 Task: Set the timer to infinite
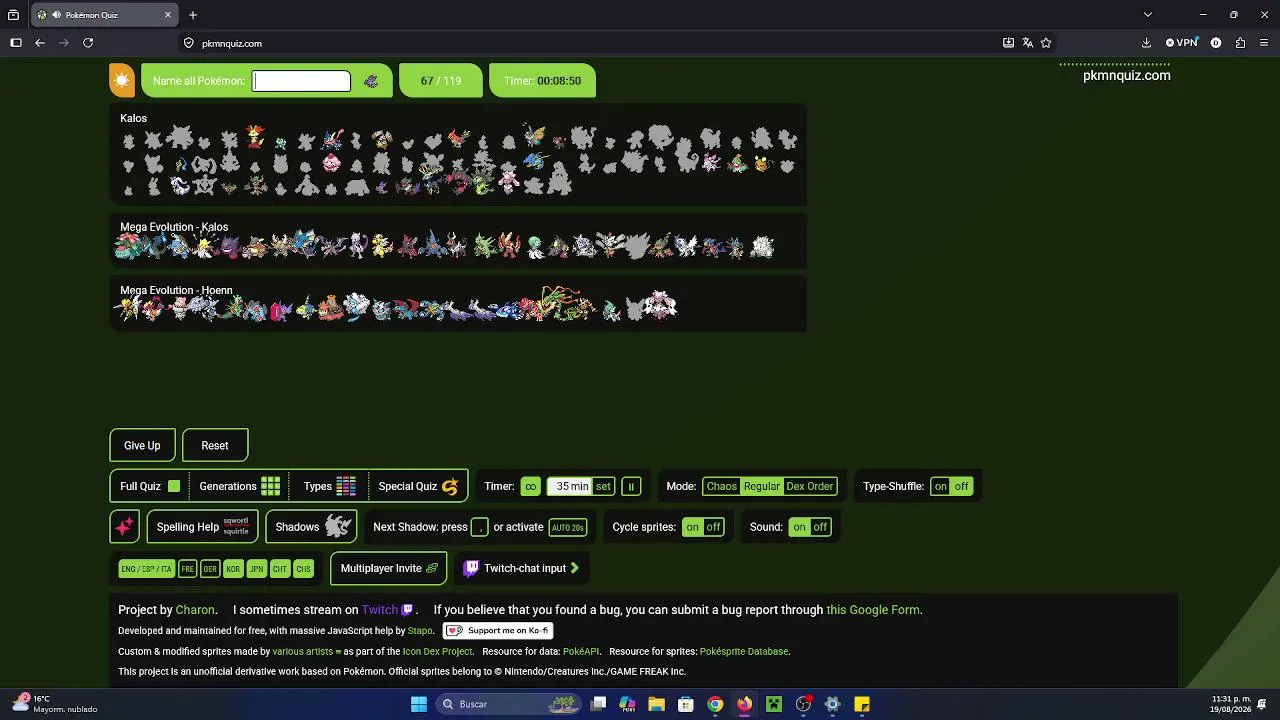530,487
